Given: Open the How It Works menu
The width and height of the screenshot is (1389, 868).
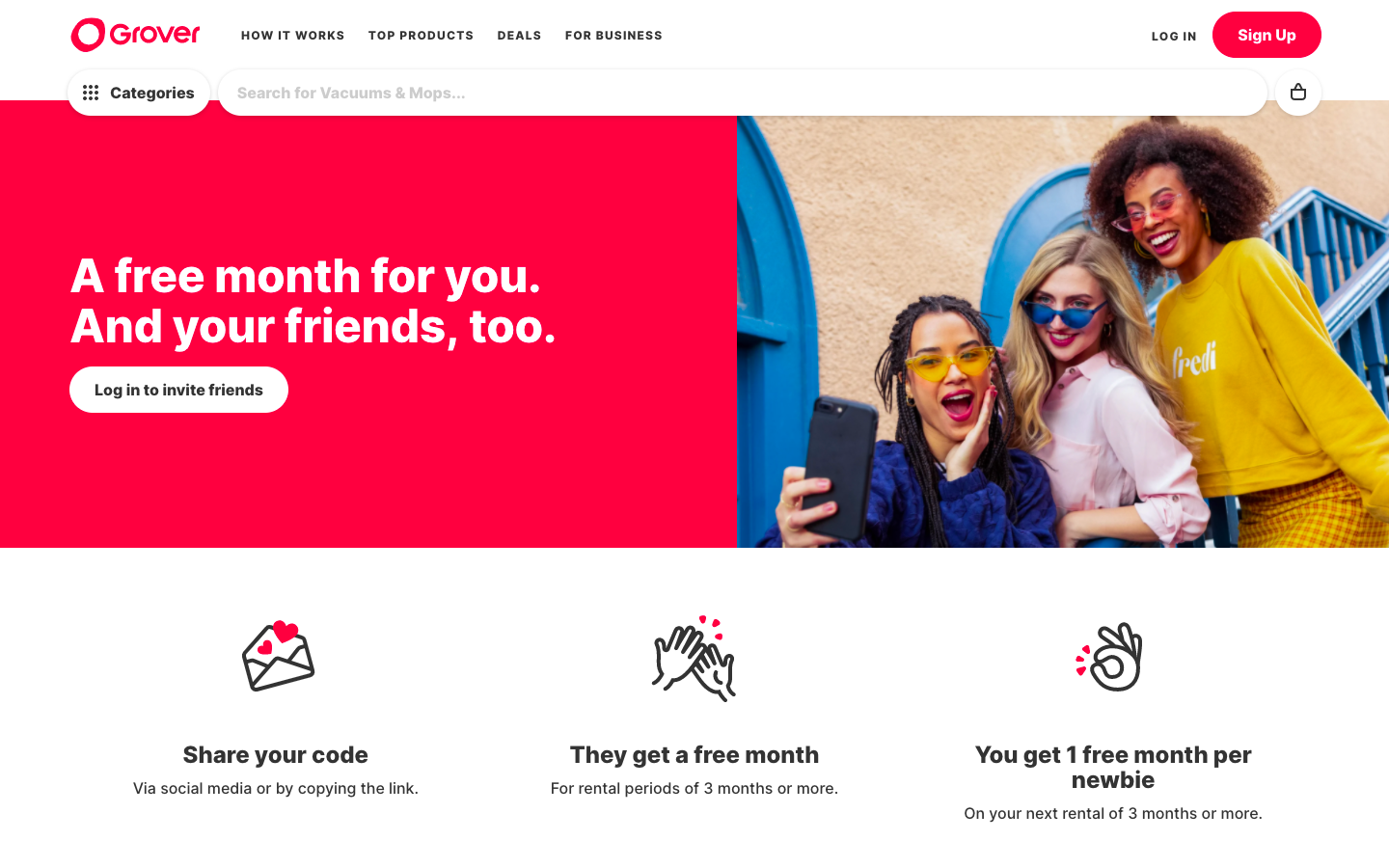Looking at the screenshot, I should point(292,36).
